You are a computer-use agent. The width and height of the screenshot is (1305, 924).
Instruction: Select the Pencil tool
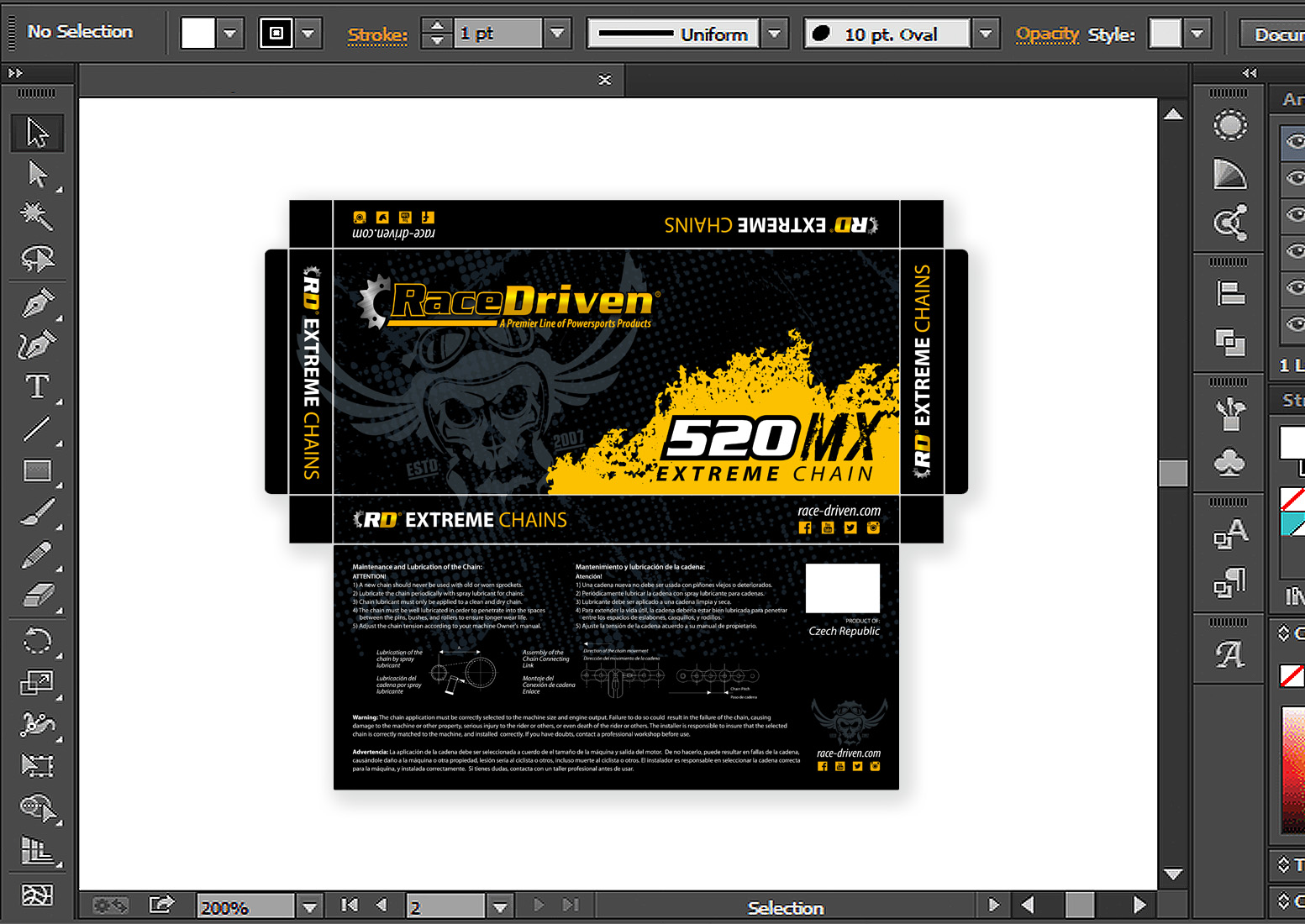37,554
